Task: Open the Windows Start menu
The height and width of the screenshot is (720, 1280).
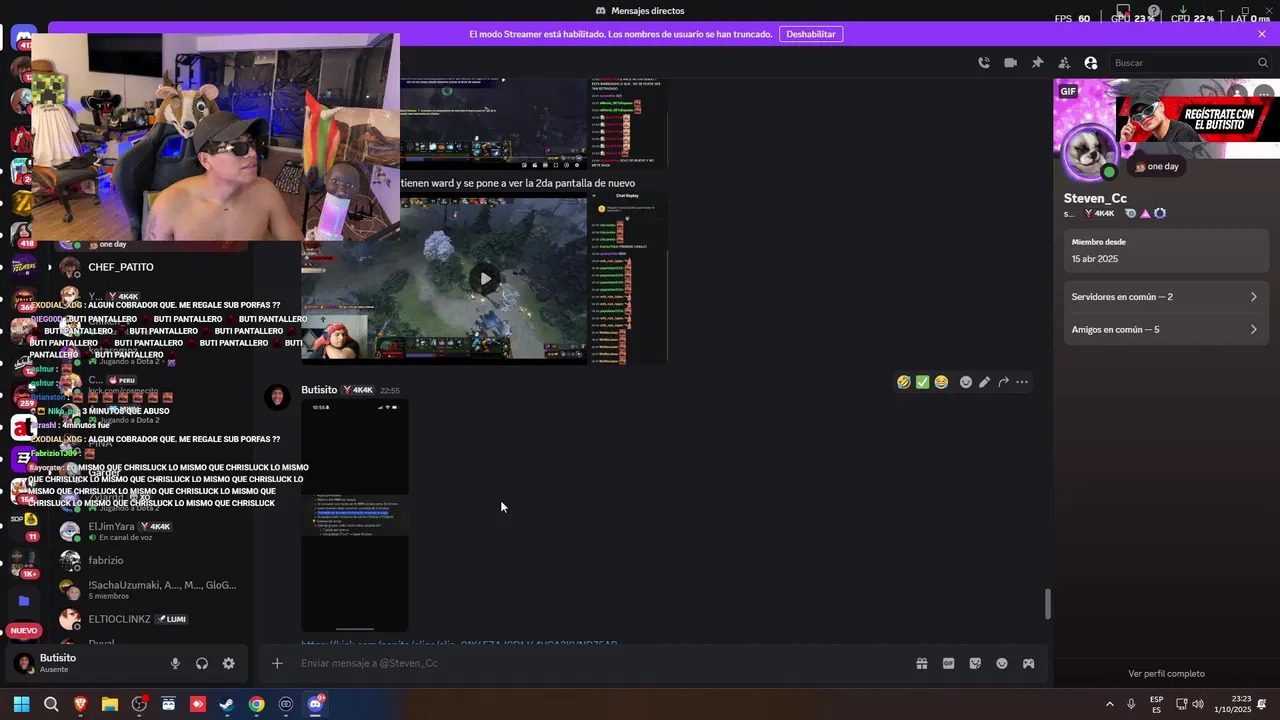Action: [x=21, y=704]
